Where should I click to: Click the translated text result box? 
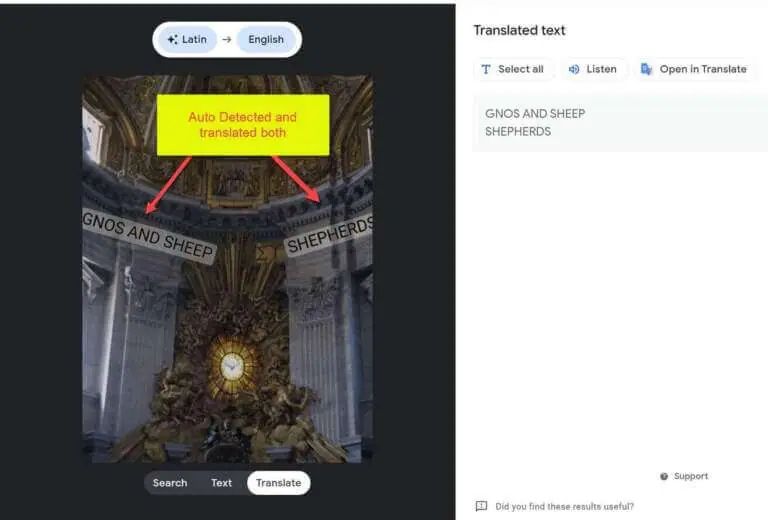(x=620, y=122)
